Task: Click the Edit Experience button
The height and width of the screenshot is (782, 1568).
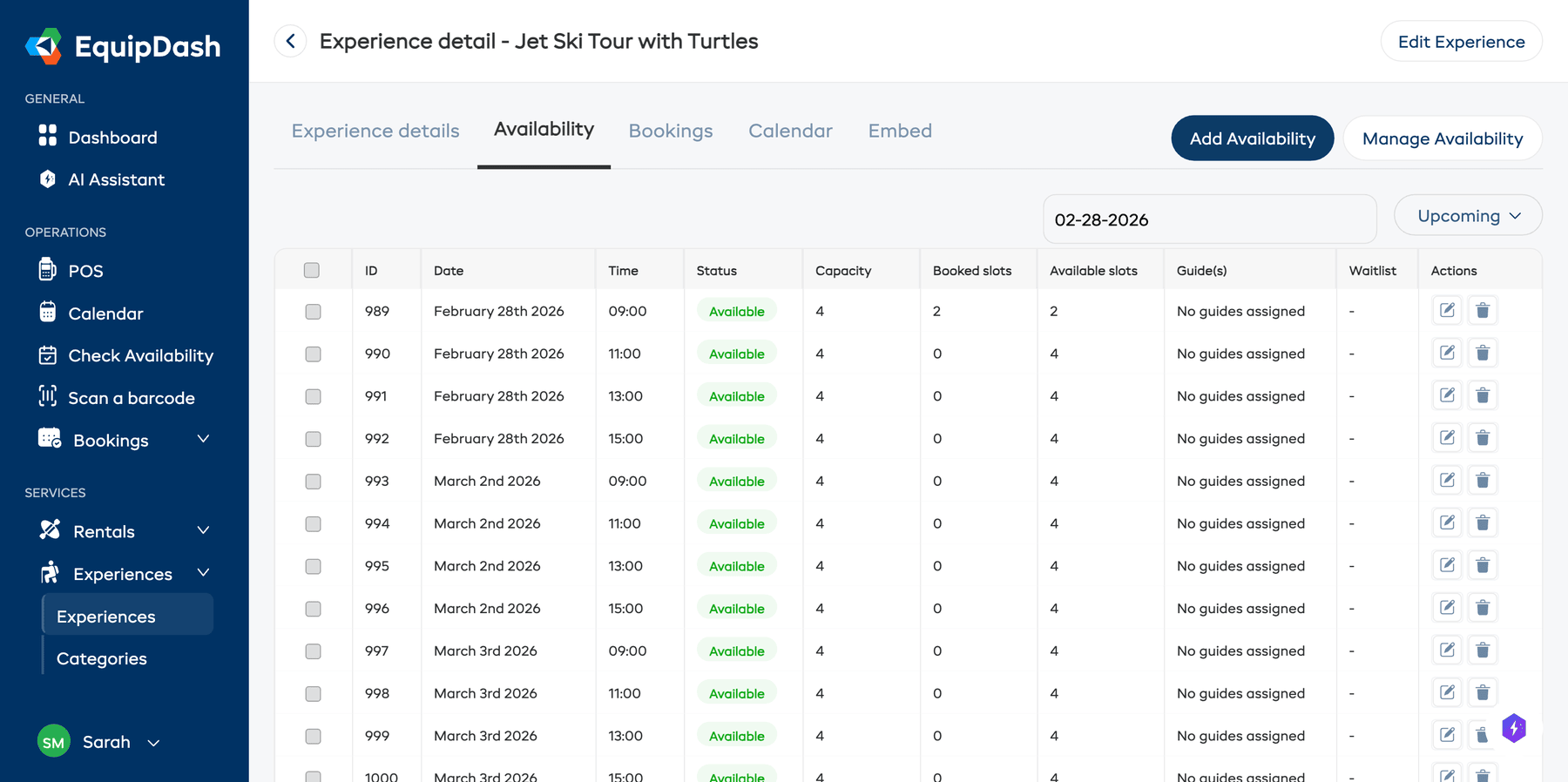Action: point(1461,42)
